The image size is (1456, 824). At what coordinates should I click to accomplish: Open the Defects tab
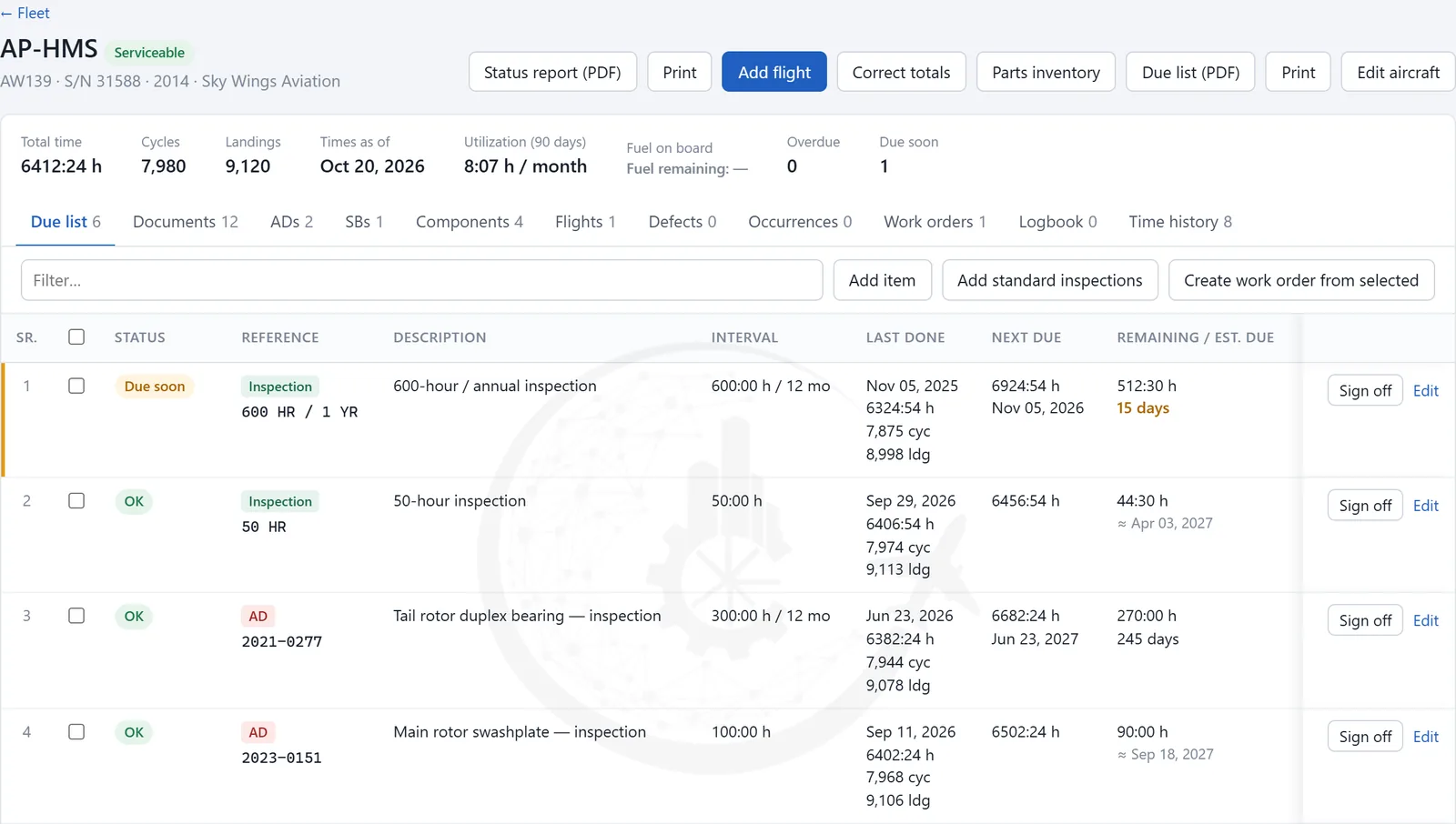[x=682, y=222]
